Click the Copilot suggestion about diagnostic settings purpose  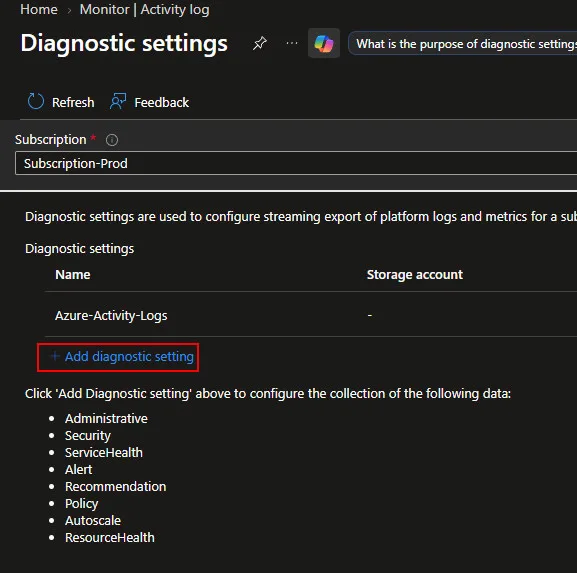[463, 43]
